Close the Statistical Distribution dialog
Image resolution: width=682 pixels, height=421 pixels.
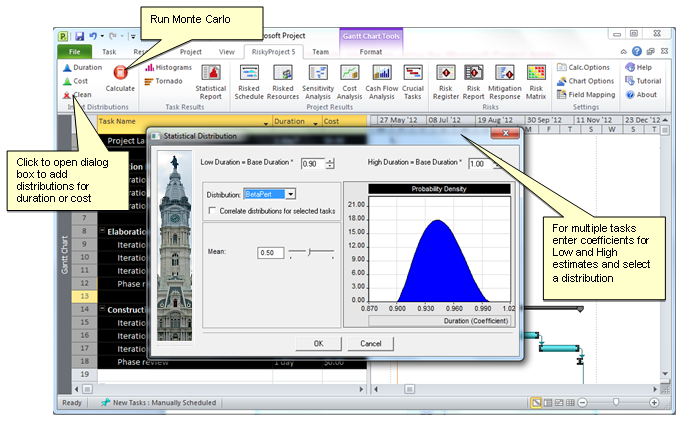(x=505, y=133)
